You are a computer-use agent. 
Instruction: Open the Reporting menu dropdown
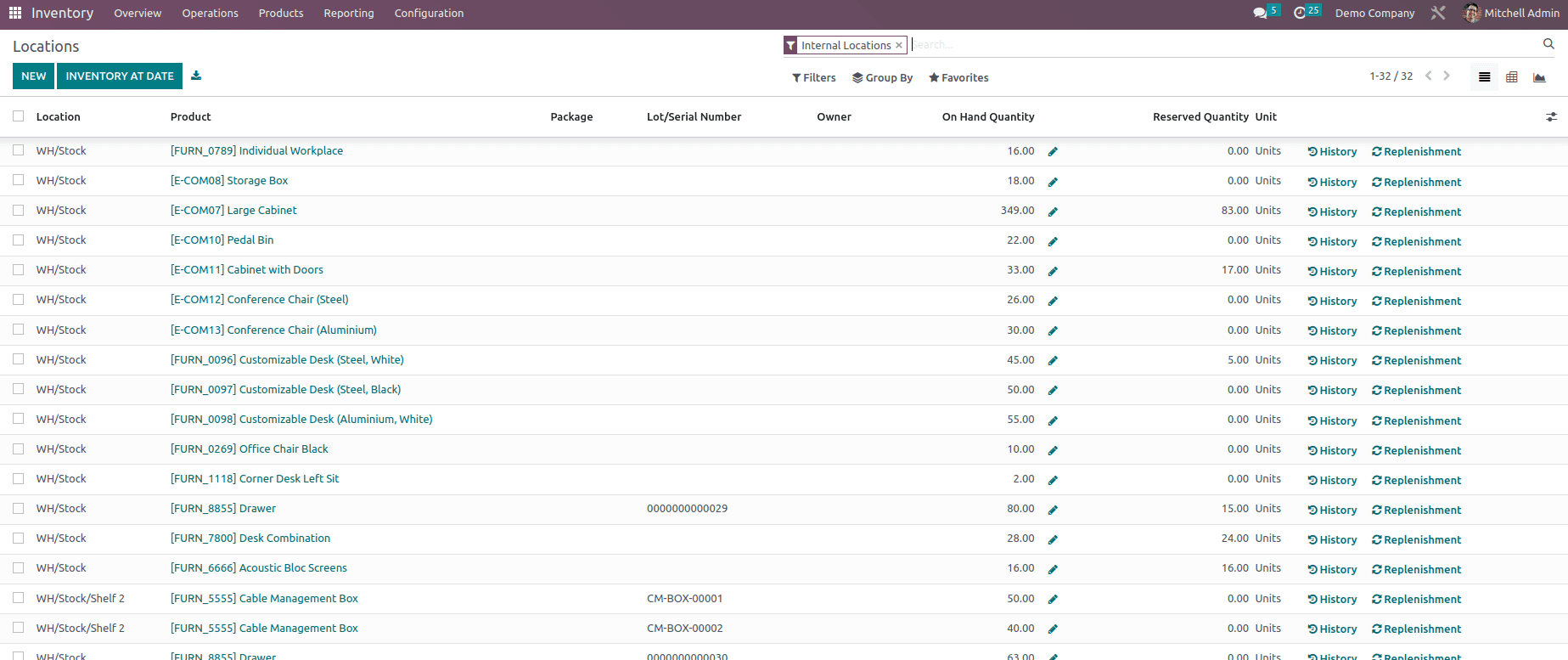(349, 13)
